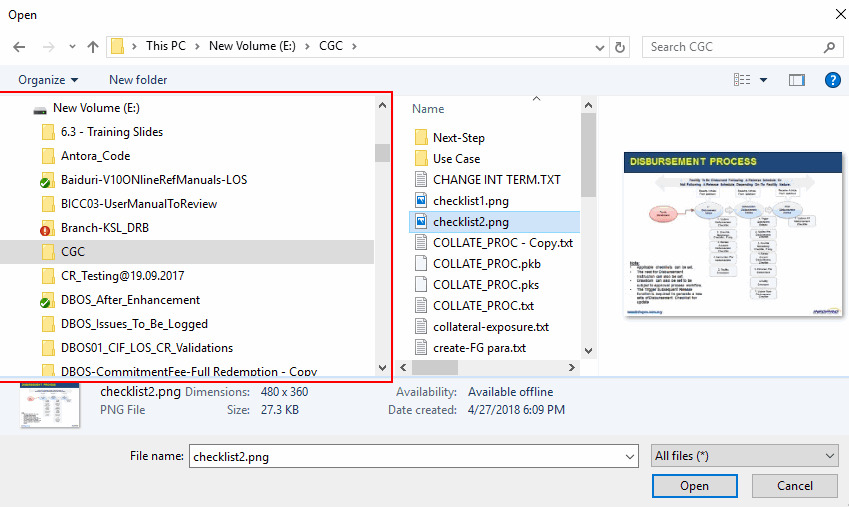This screenshot has height=507, width=849.
Task: Click the search magnifier icon
Action: [829, 47]
